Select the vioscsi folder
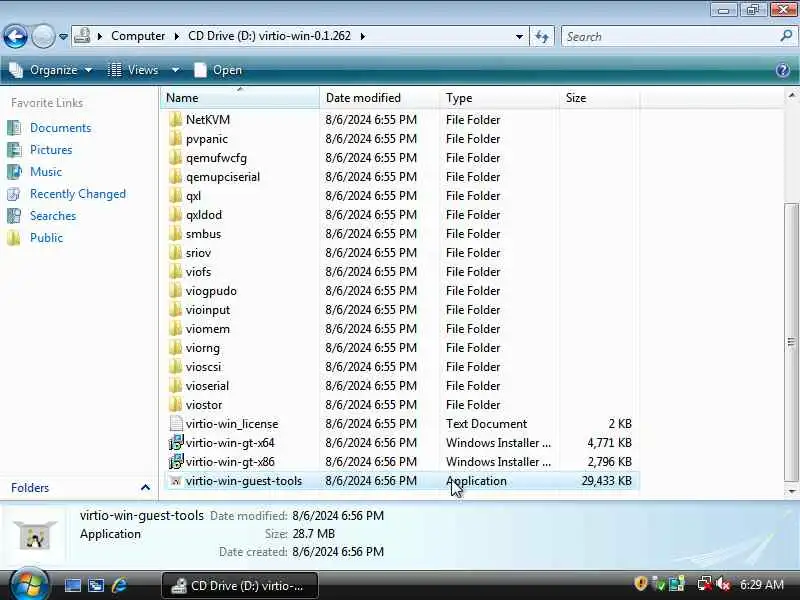 (204, 367)
